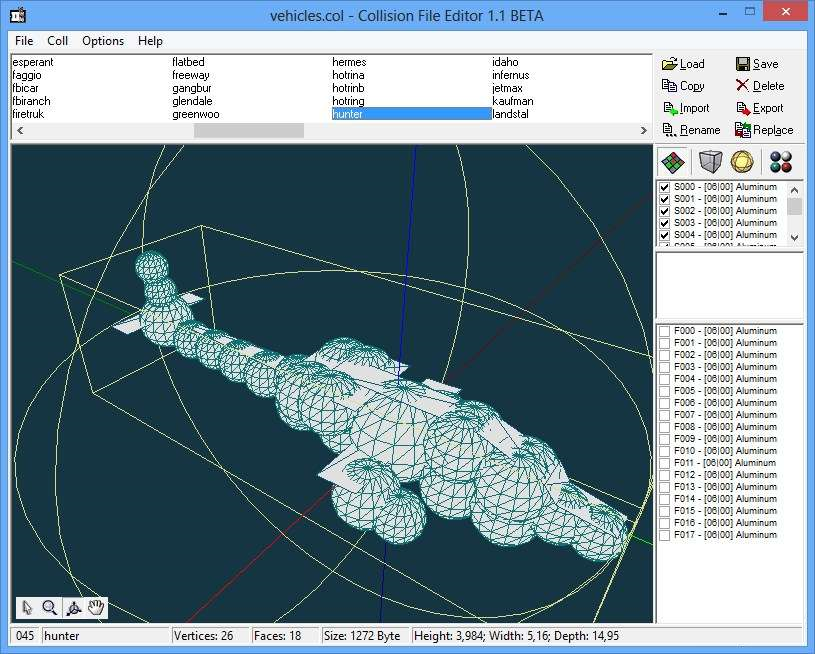
Task: Click the hunter name in status bar
Action: coord(106,636)
